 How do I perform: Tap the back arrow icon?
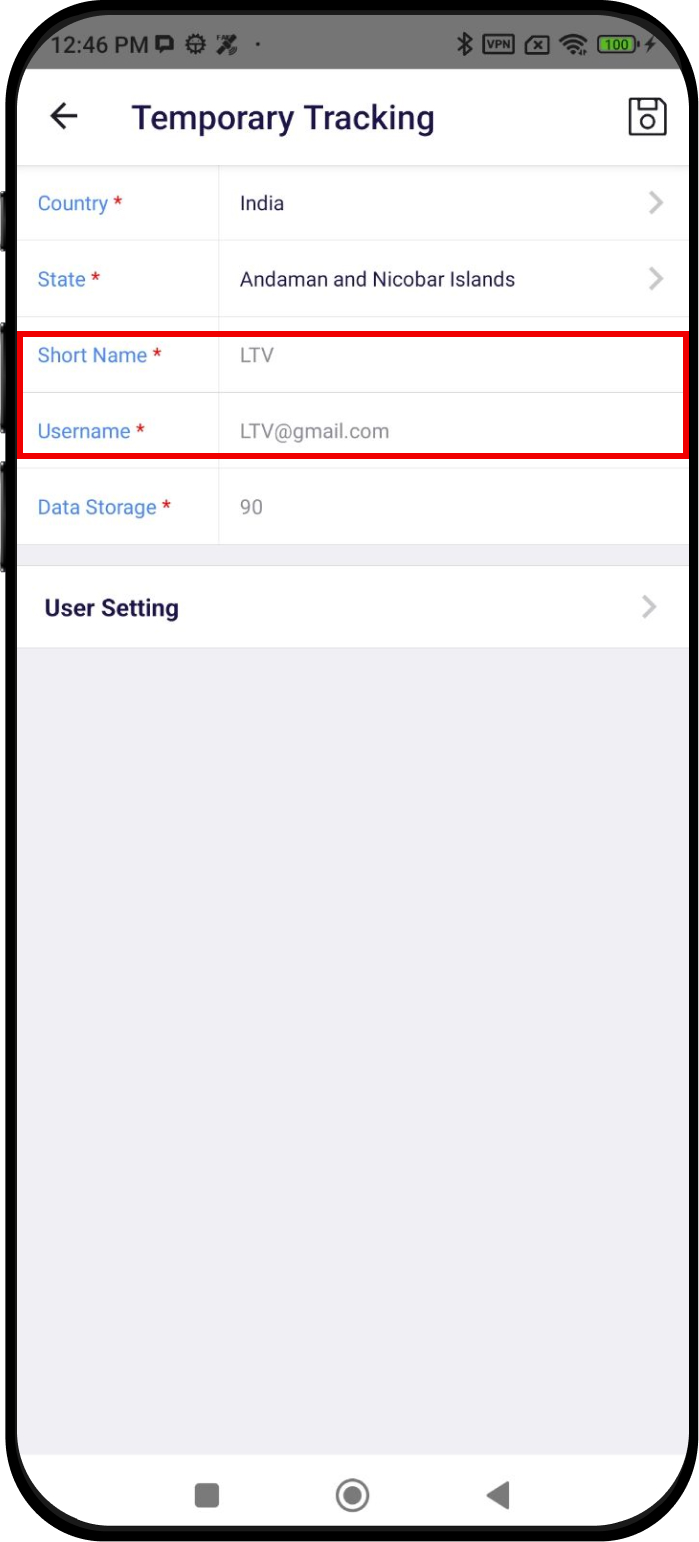(64, 117)
